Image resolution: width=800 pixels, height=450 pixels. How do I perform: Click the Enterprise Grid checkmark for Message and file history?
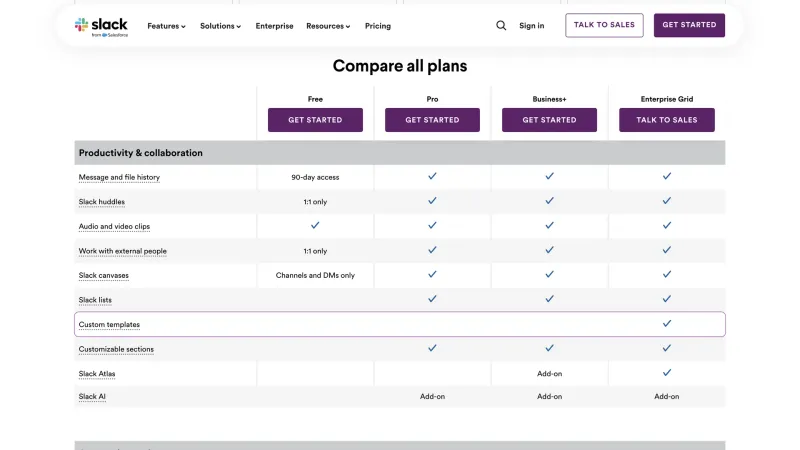(667, 176)
